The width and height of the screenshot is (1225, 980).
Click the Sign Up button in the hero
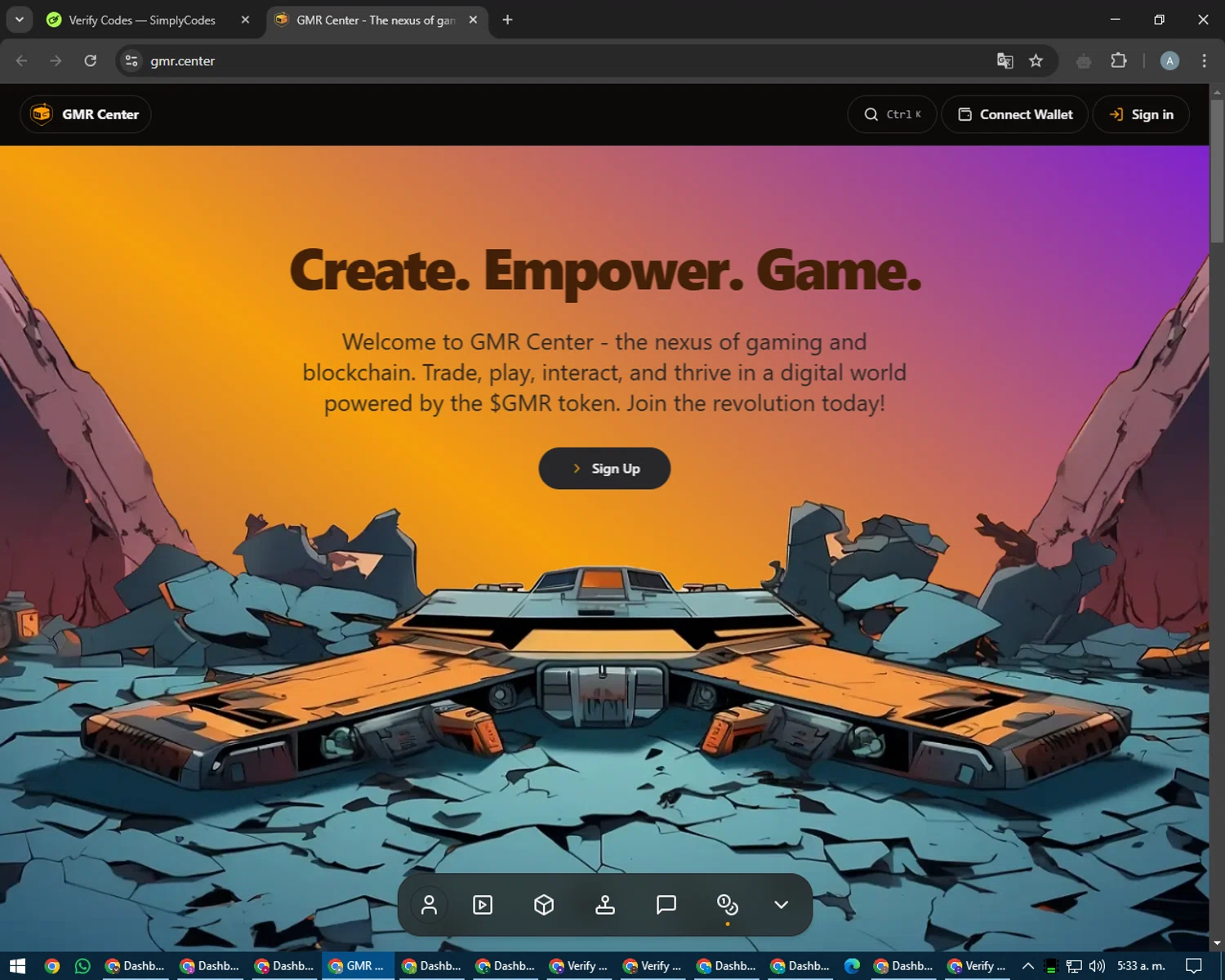point(604,469)
